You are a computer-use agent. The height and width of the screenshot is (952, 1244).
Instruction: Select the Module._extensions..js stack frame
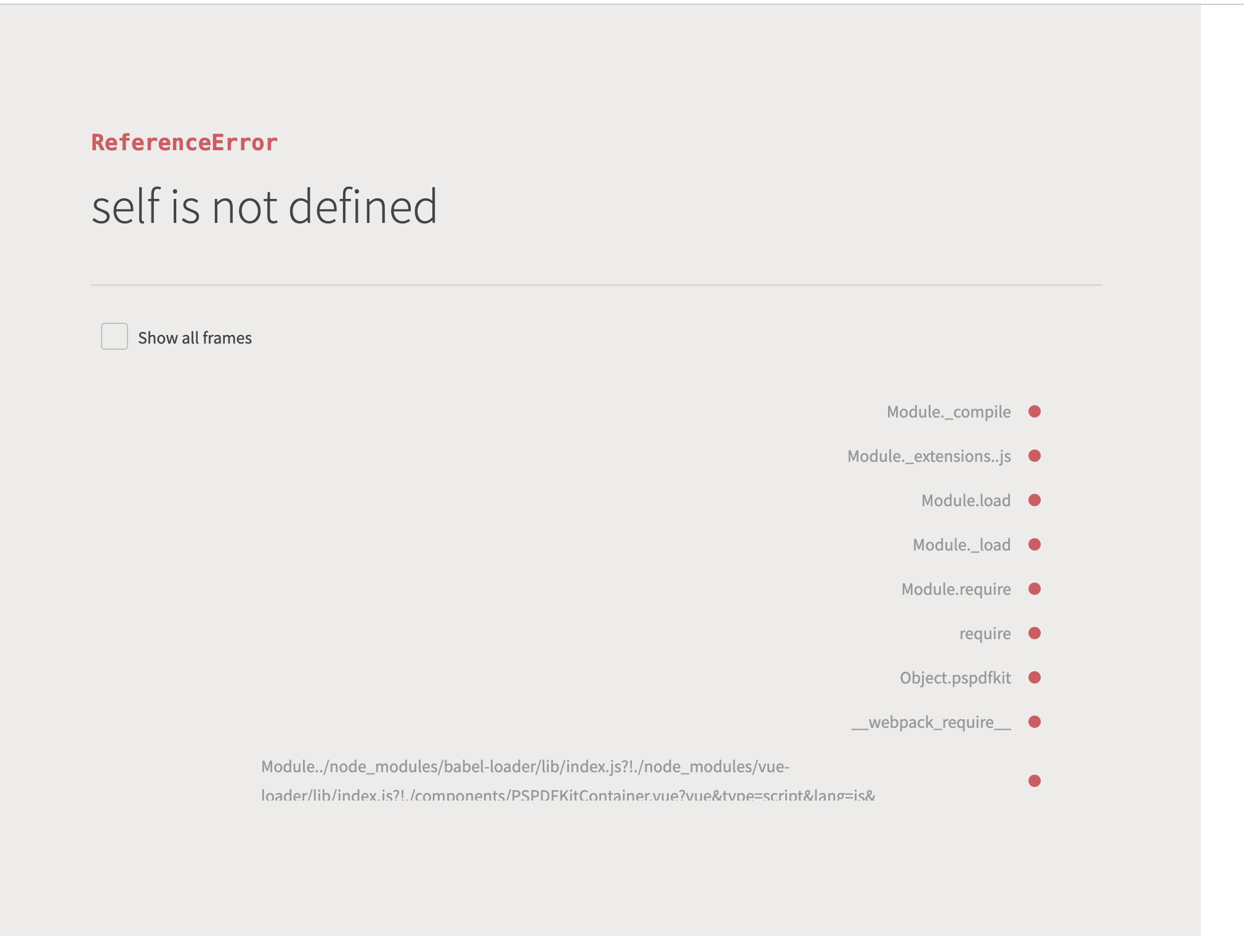pyautogui.click(x=929, y=456)
